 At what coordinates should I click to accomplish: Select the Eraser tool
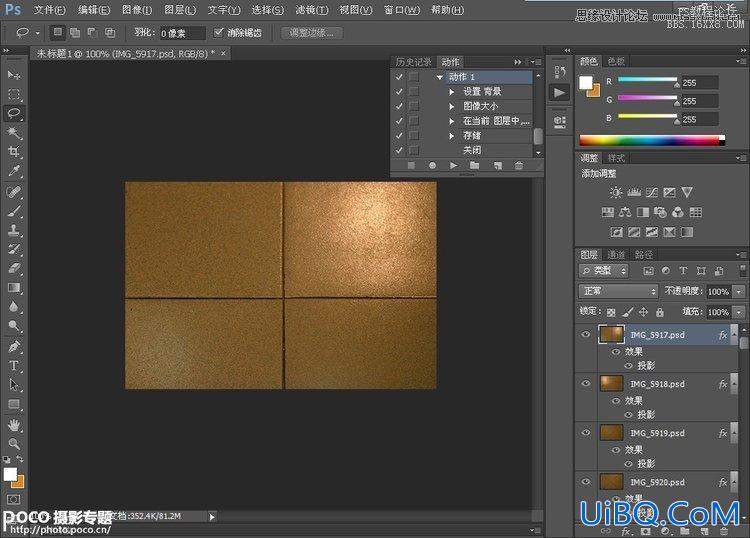(14, 268)
